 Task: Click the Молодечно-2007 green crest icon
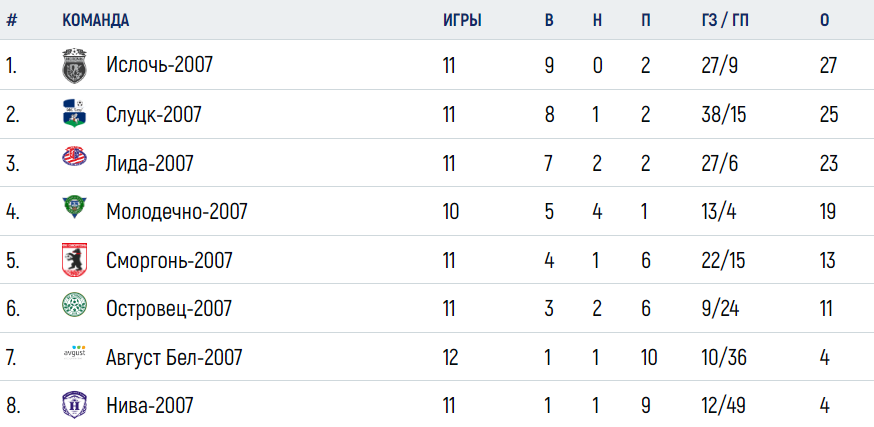point(74,207)
